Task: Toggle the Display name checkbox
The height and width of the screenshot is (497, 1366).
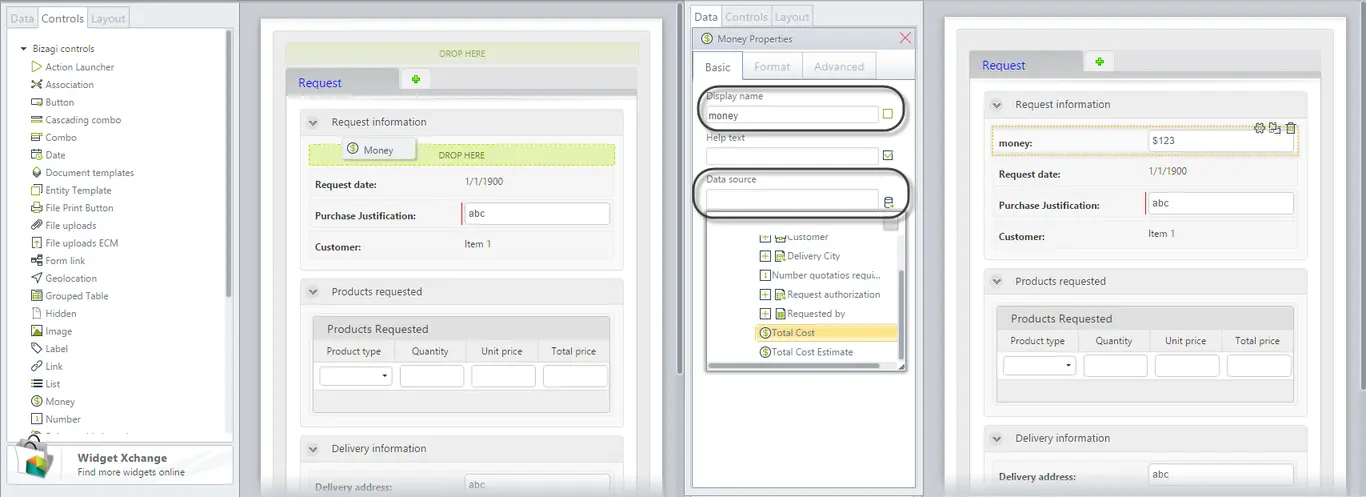Action: 887,115
